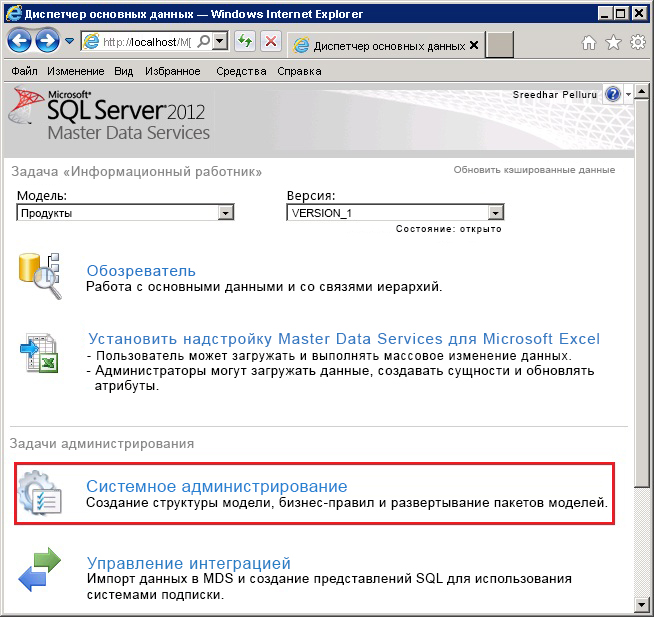This screenshot has width=654, height=617.
Task: Open the Файл menu
Action: (24, 71)
